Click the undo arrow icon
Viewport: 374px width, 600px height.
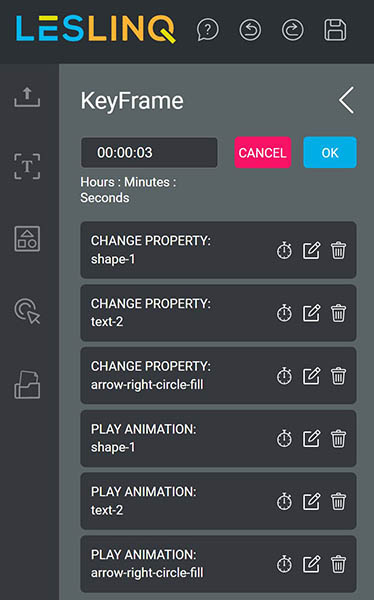click(250, 30)
